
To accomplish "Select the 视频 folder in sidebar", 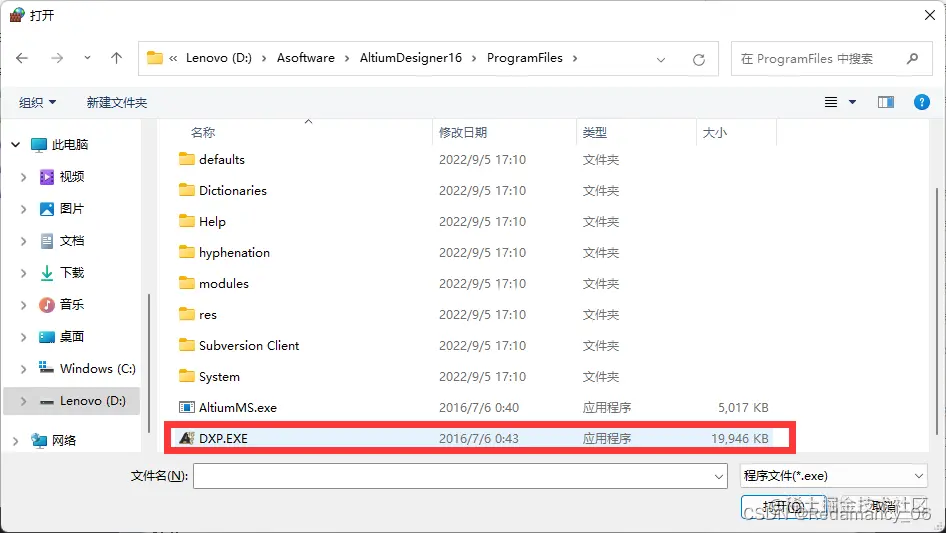I will pyautogui.click(x=72, y=176).
